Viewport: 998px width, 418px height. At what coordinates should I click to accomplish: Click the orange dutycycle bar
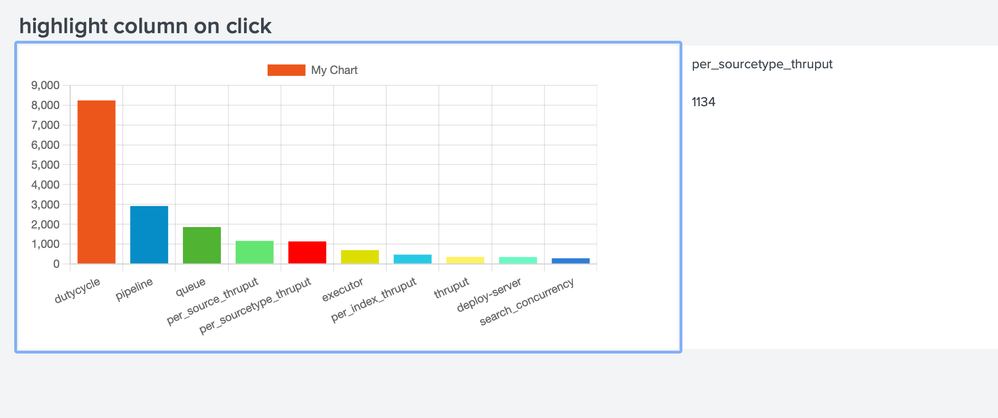[x=97, y=182]
